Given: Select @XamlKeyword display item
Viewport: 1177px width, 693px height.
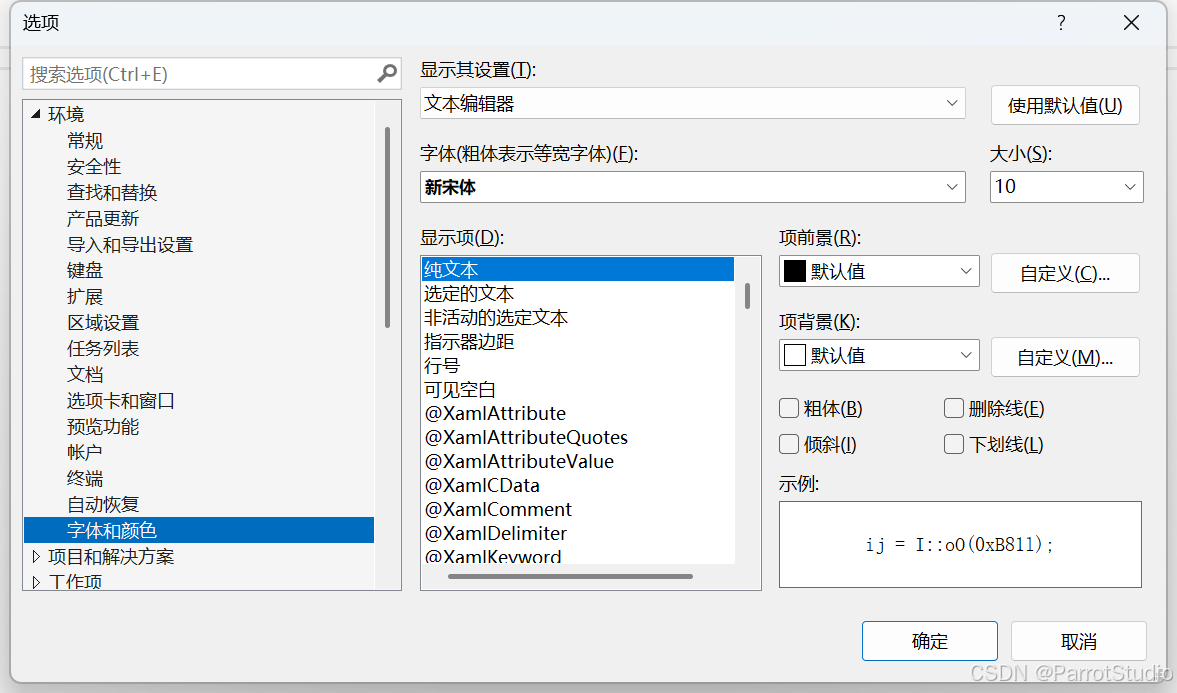Looking at the screenshot, I should [493, 556].
